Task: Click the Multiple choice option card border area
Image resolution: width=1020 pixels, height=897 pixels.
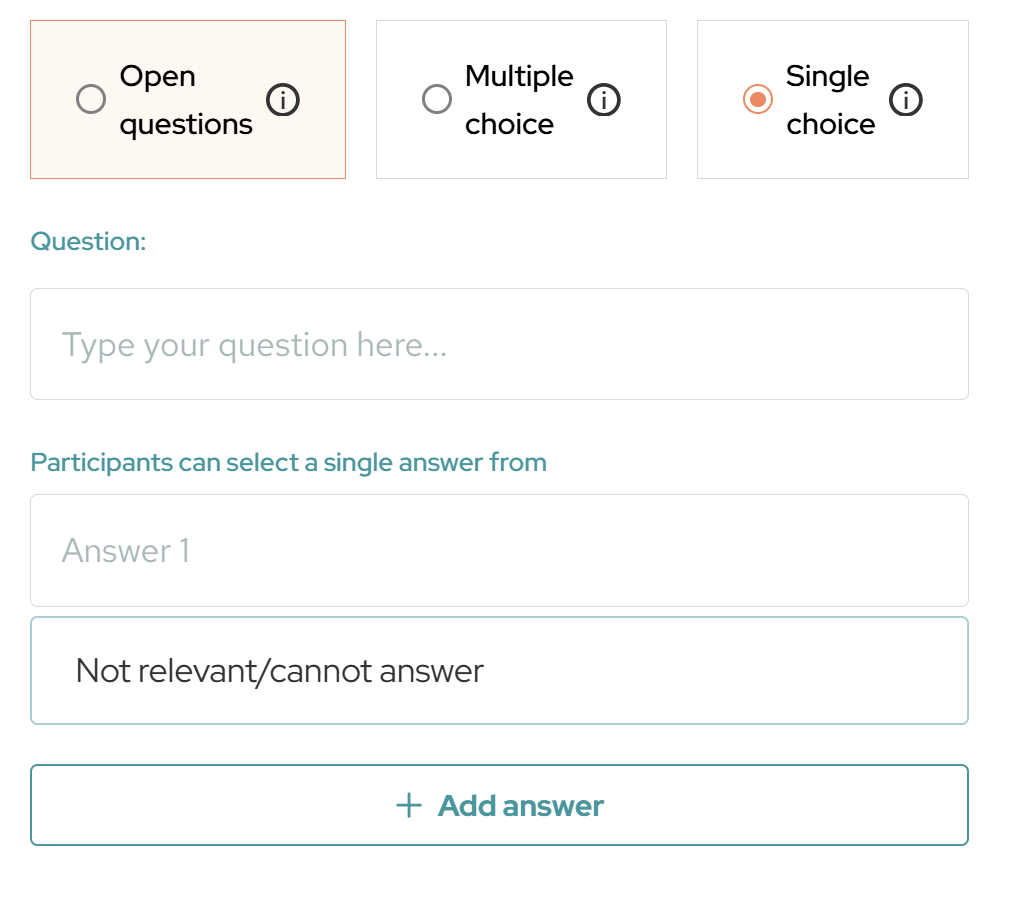Action: pos(521,100)
